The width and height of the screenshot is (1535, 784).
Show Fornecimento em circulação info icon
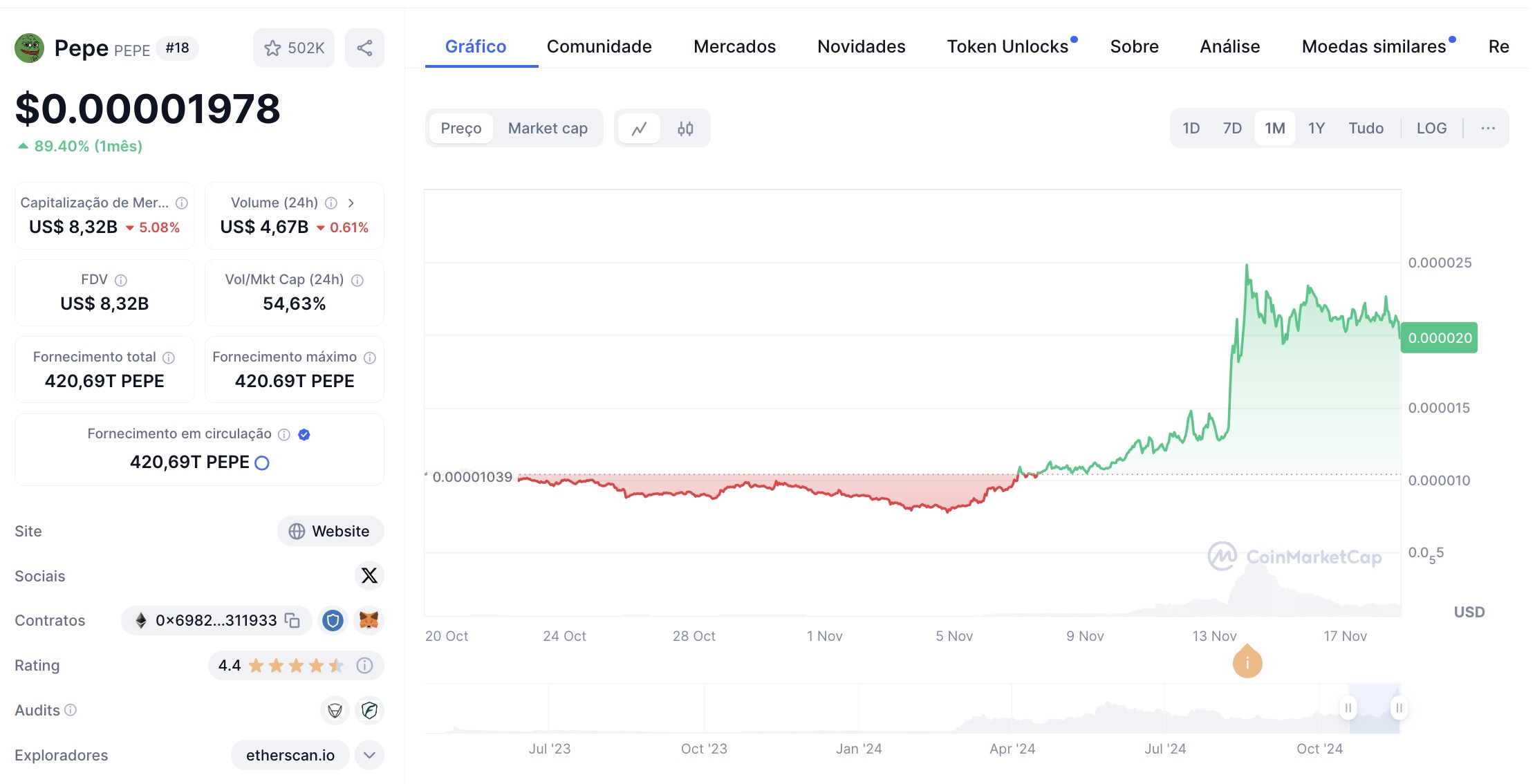pos(284,434)
